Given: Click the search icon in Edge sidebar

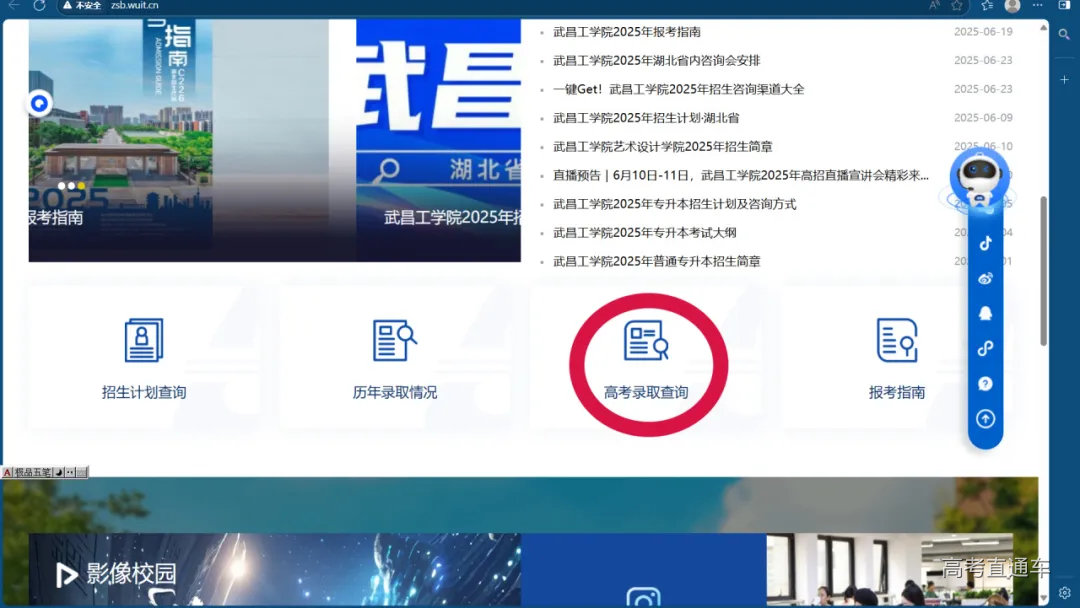Looking at the screenshot, I should point(1065,34).
